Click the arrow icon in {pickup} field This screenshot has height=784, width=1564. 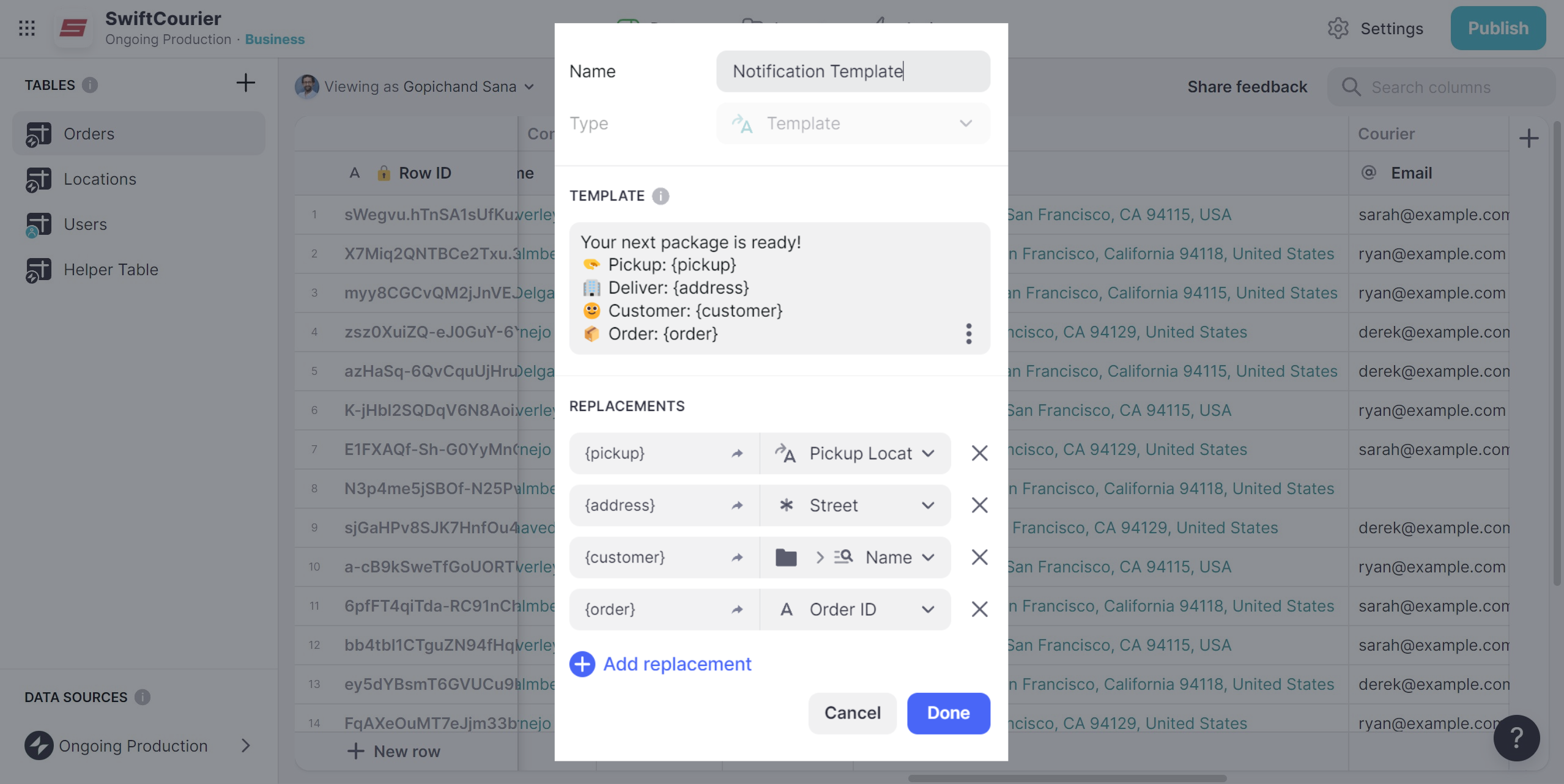[737, 453]
